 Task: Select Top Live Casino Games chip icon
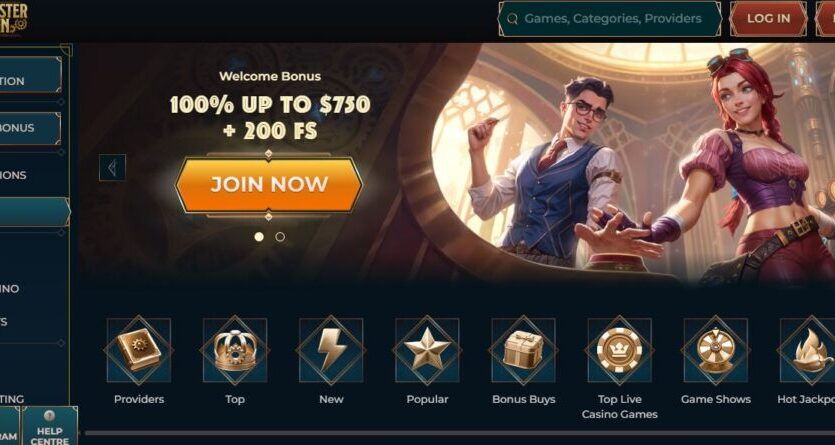pyautogui.click(x=619, y=350)
